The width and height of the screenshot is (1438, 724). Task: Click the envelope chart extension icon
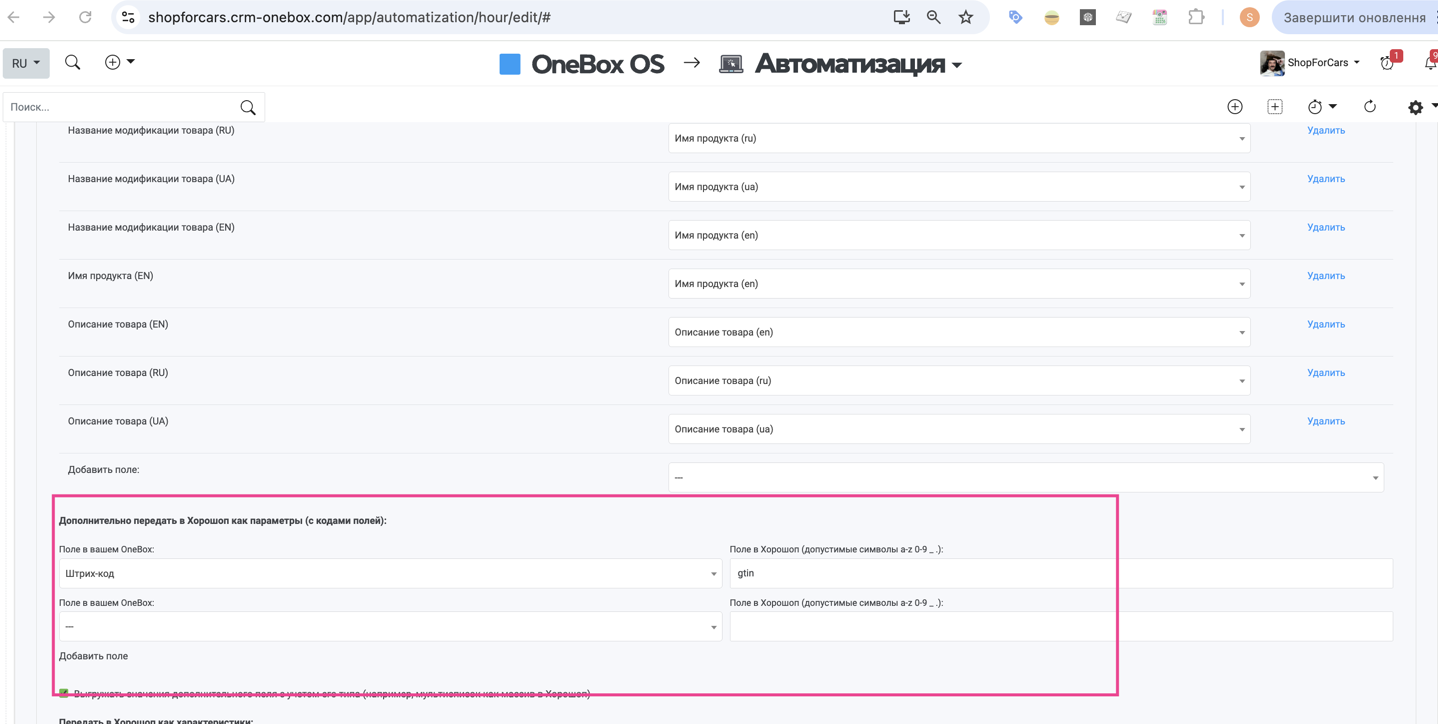(x=1123, y=17)
